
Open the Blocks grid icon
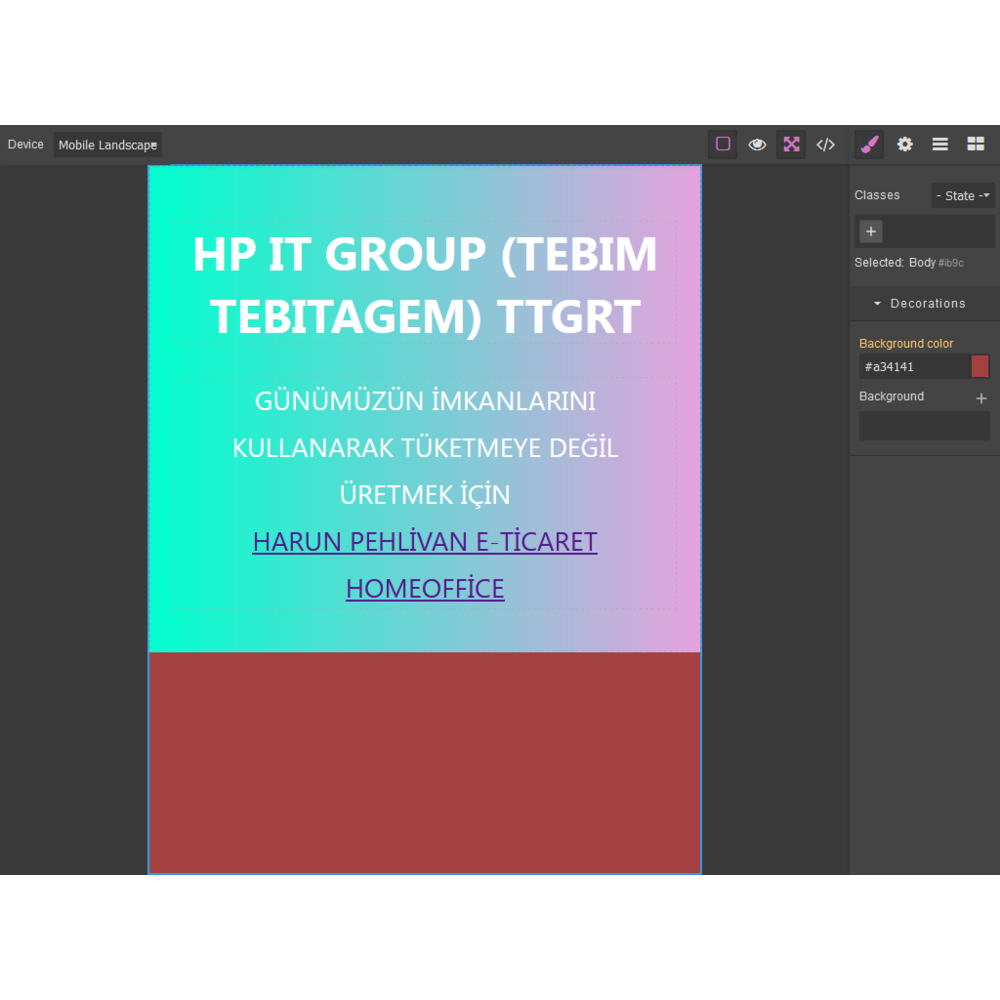[975, 144]
